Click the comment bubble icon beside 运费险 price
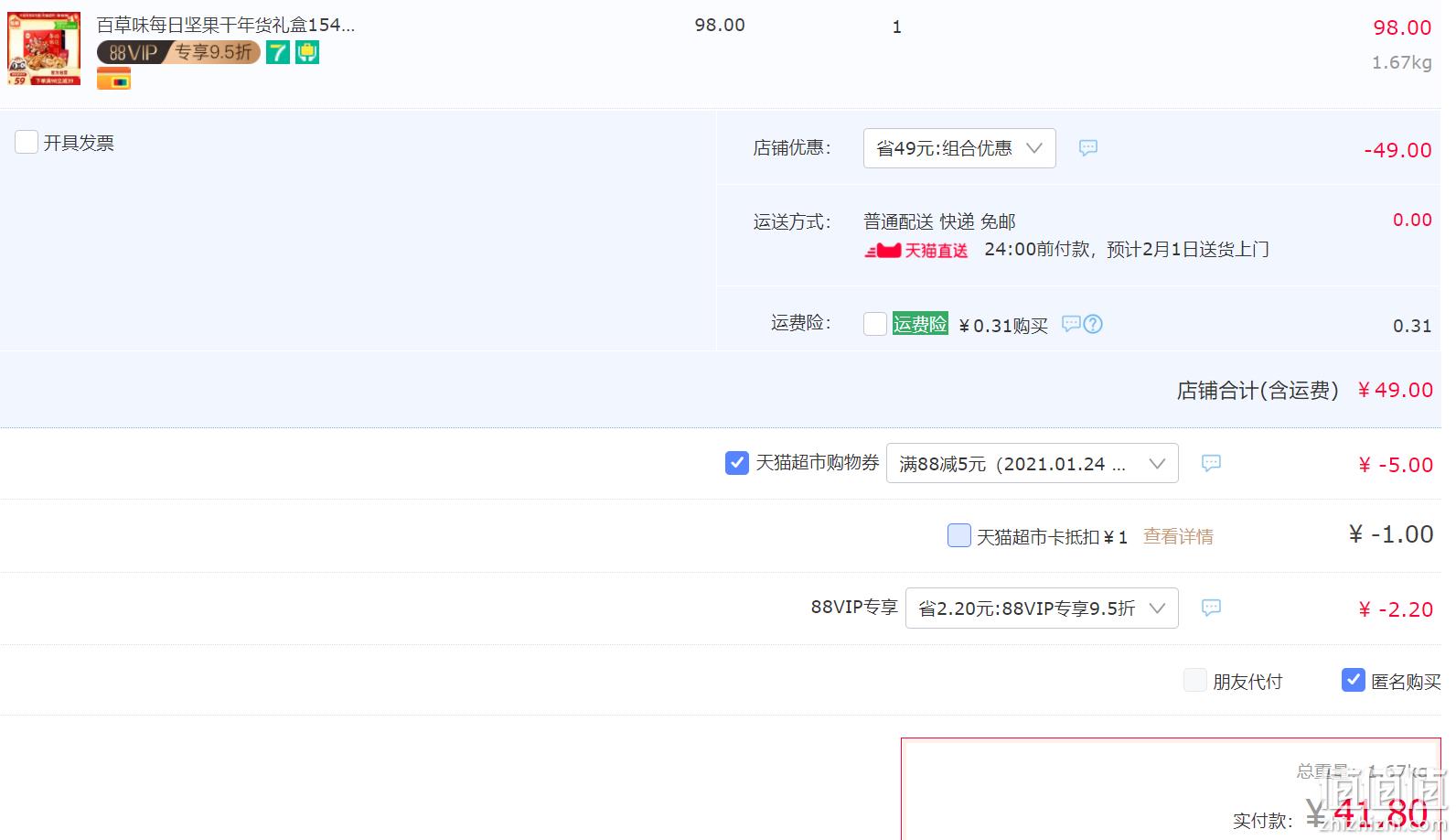Image resolution: width=1456 pixels, height=840 pixels. coord(1071,324)
